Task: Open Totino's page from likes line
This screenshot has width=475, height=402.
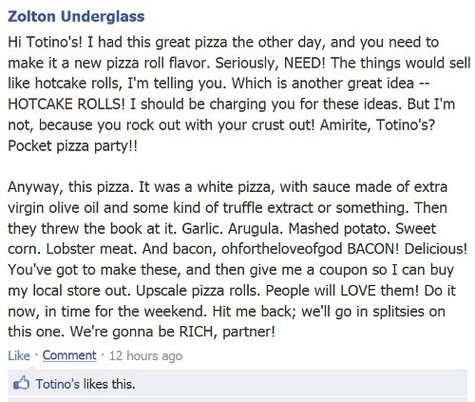Action: (58, 384)
